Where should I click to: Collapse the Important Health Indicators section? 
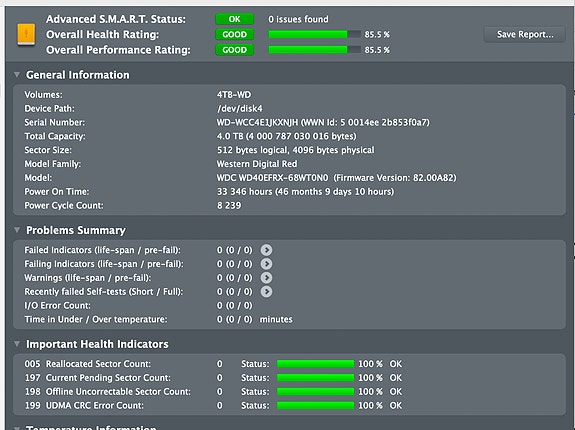pyautogui.click(x=17, y=344)
